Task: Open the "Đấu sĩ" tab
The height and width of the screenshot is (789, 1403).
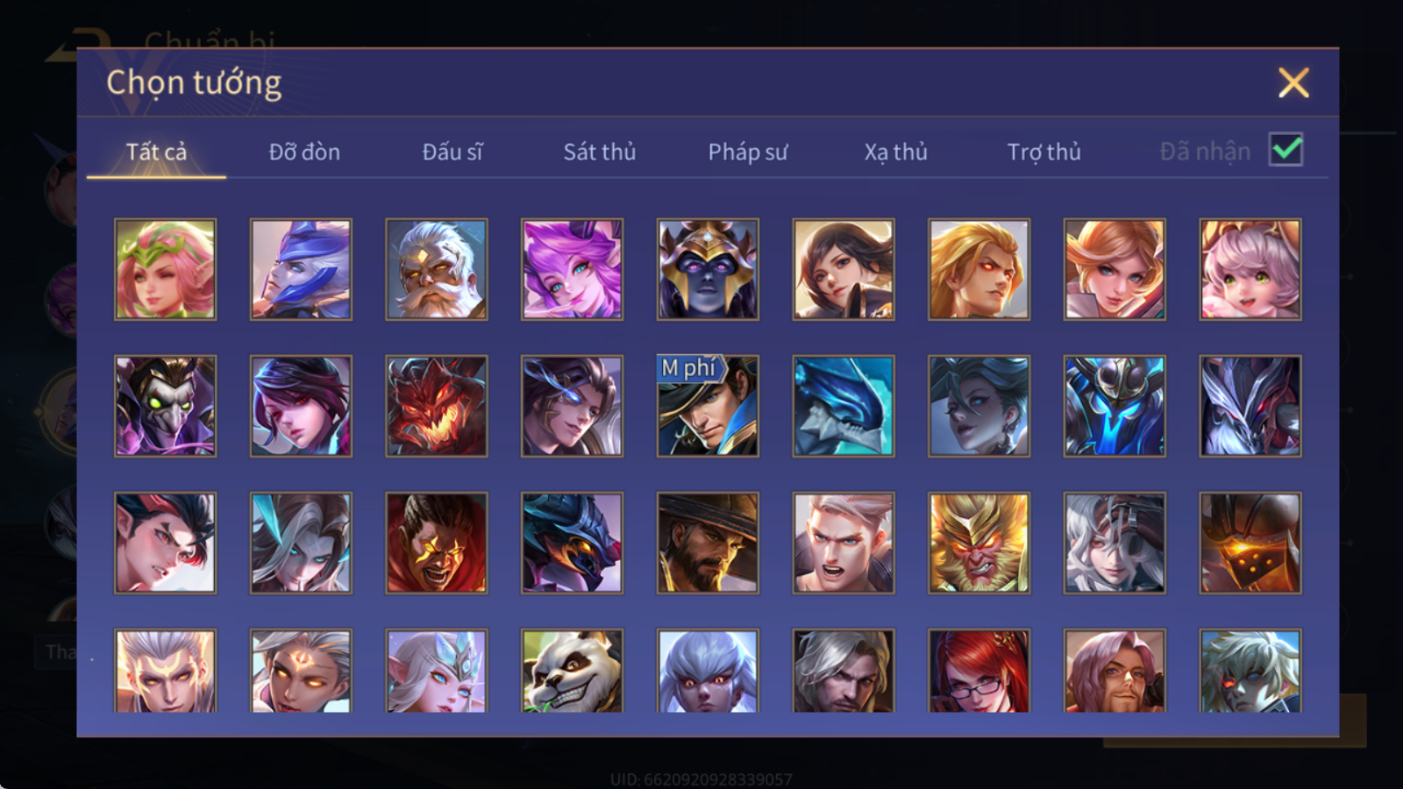Action: 452,152
